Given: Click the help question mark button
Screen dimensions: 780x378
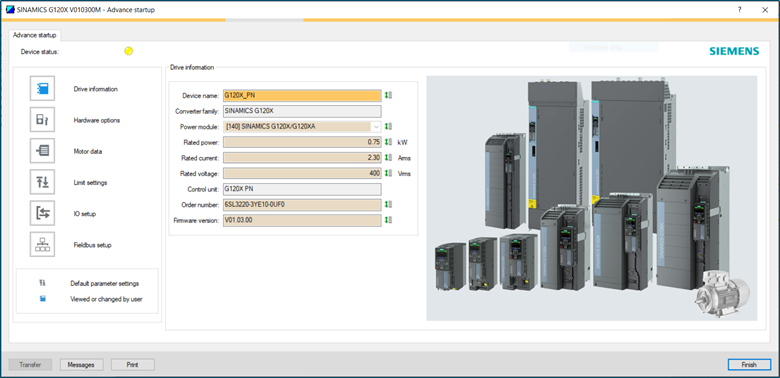Looking at the screenshot, I should 740,9.
